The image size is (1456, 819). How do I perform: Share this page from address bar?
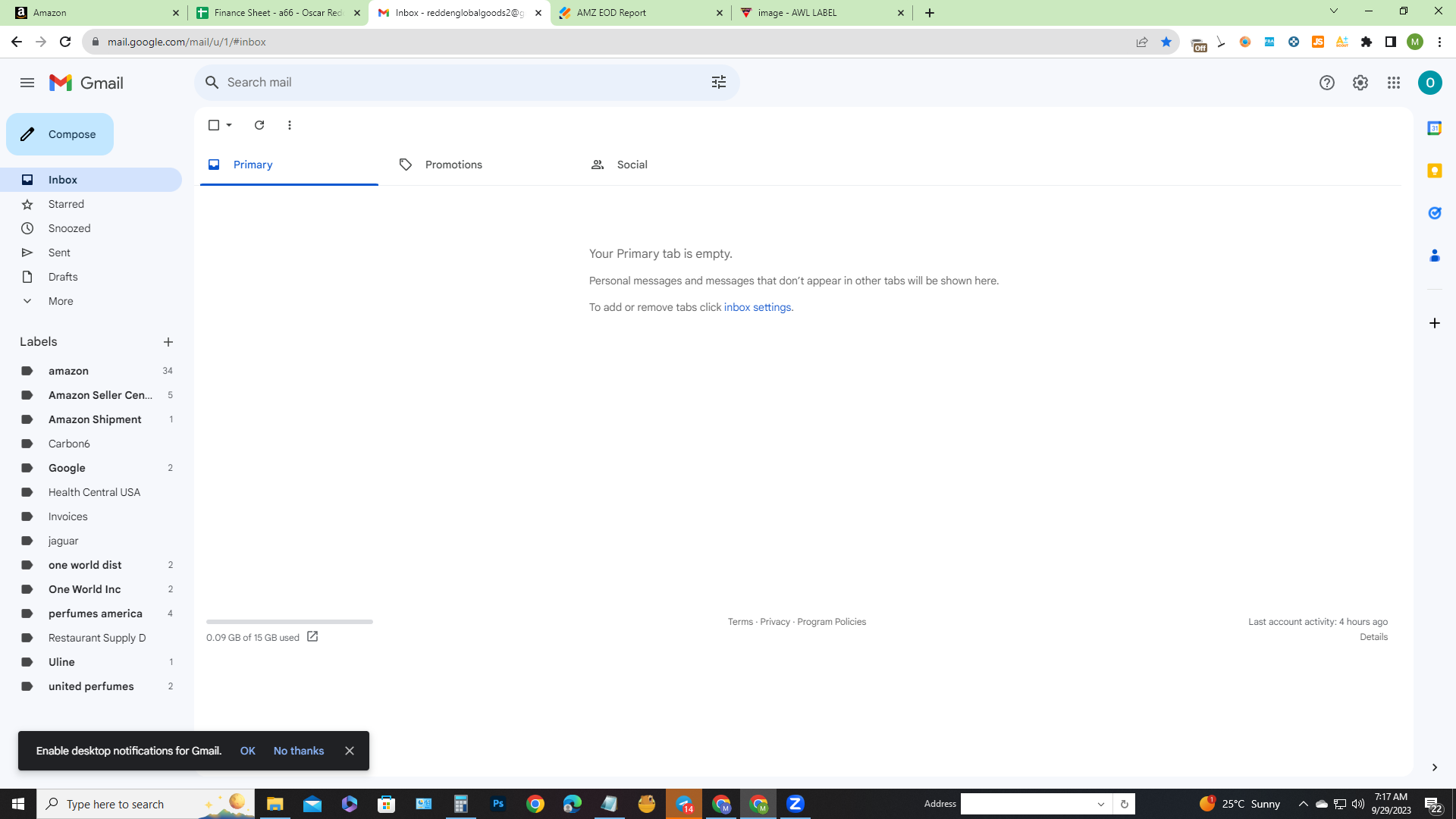click(1142, 42)
